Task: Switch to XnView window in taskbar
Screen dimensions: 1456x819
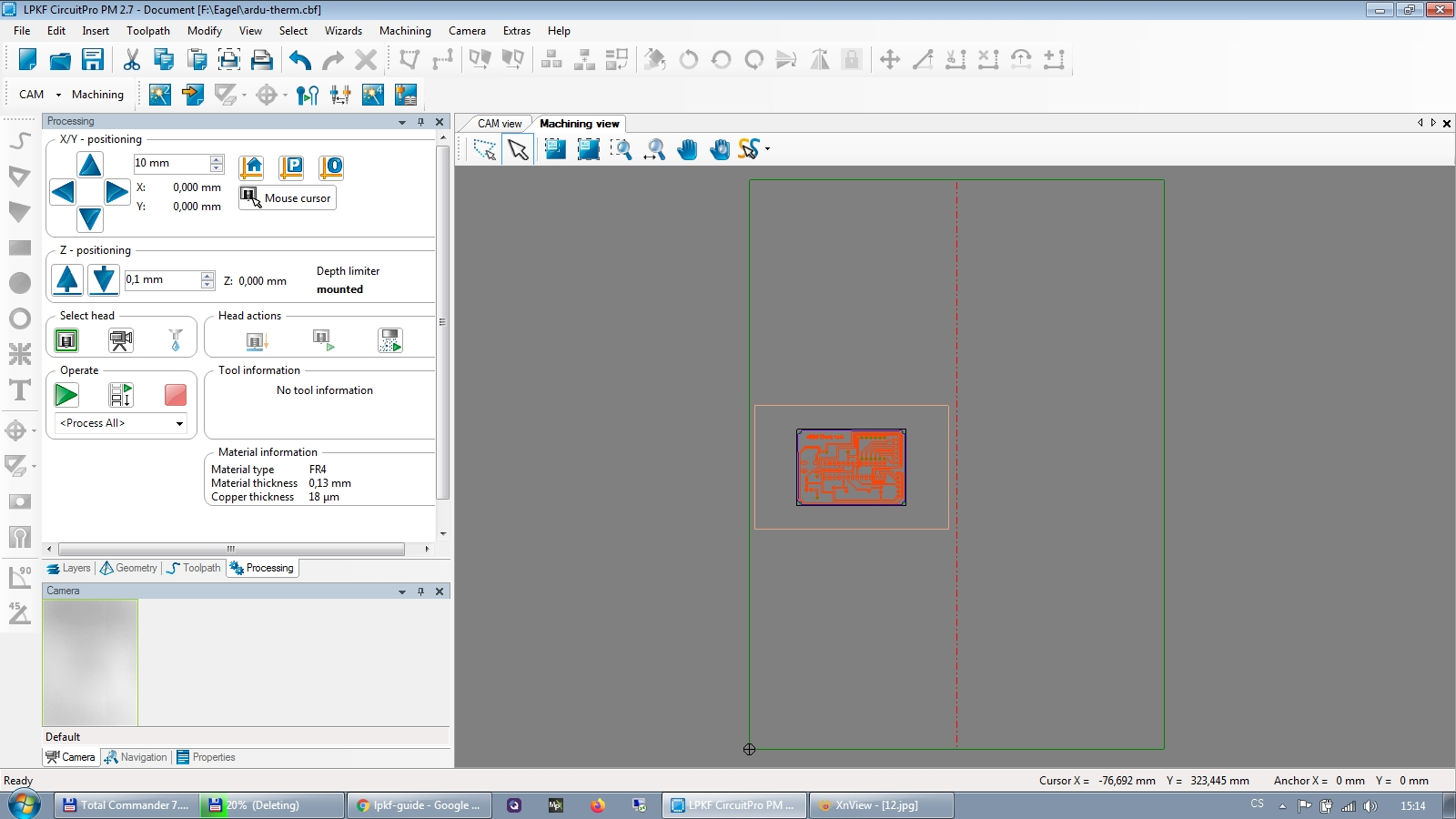Action: coord(881,805)
